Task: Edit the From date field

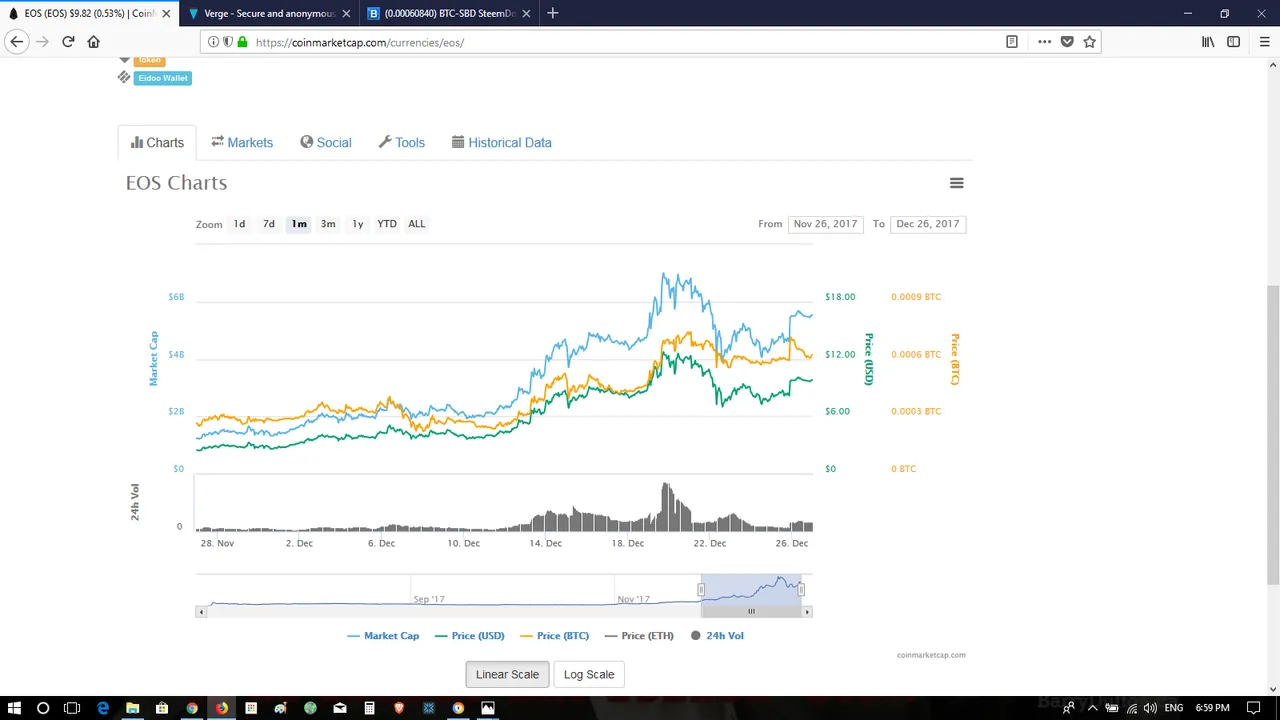Action: coord(825,224)
